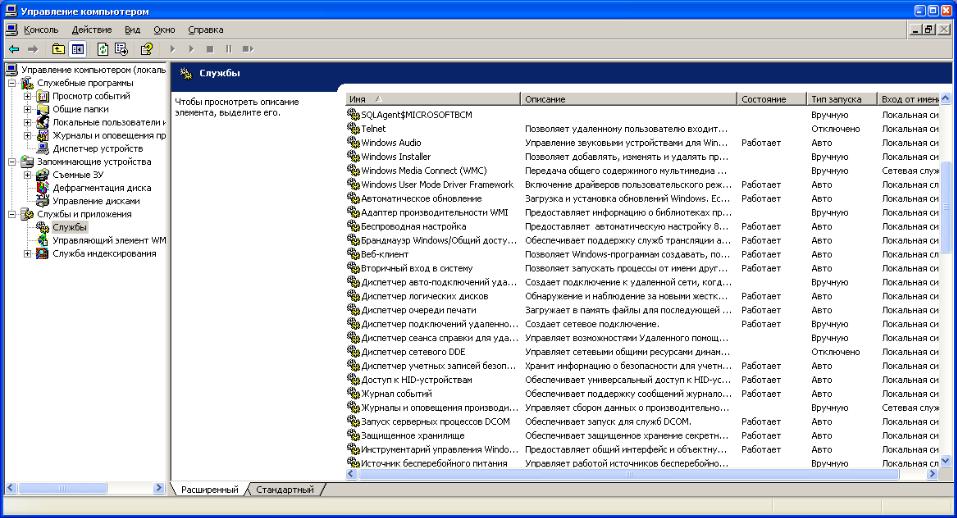The width and height of the screenshot is (957, 518).
Task: Click the Общие папки tree icon
Action: click(43, 109)
